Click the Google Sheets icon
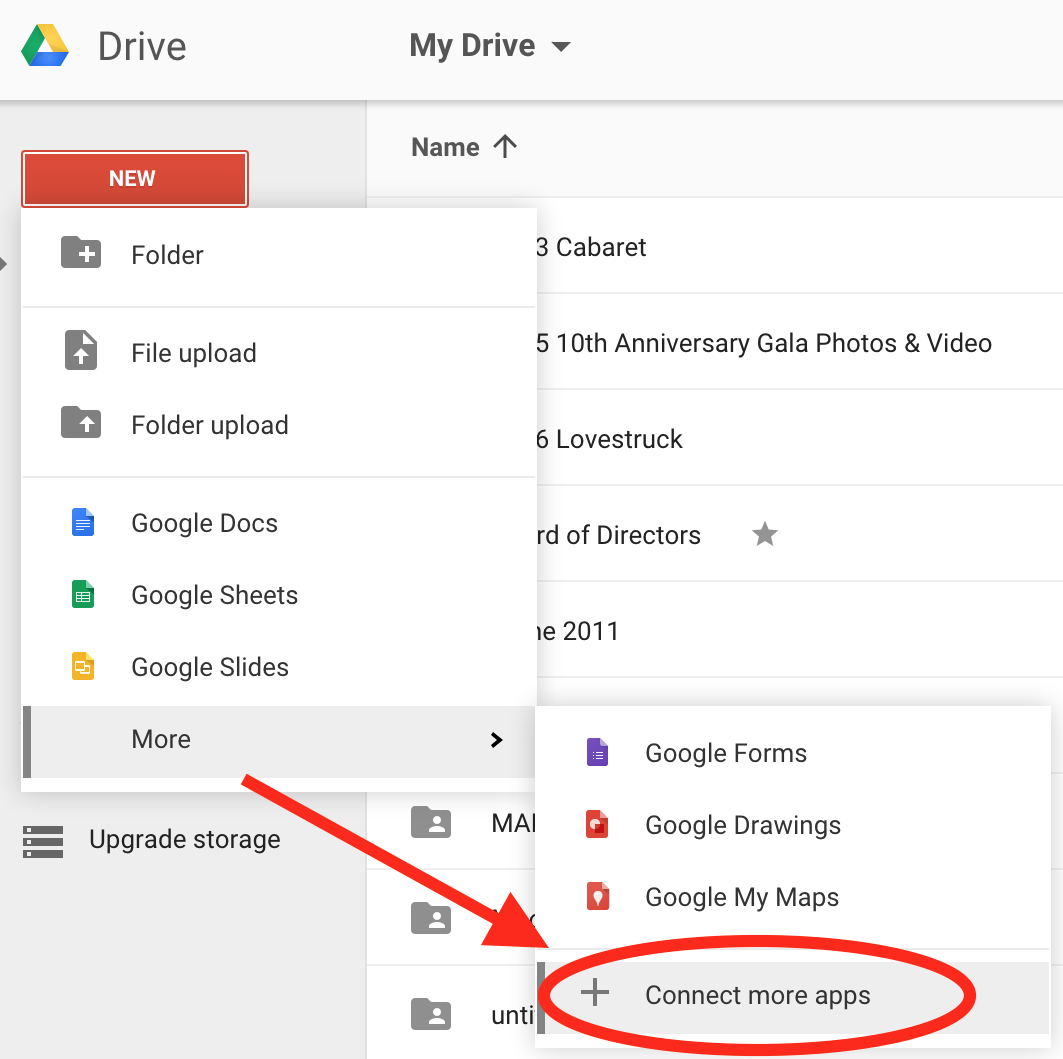 click(83, 594)
